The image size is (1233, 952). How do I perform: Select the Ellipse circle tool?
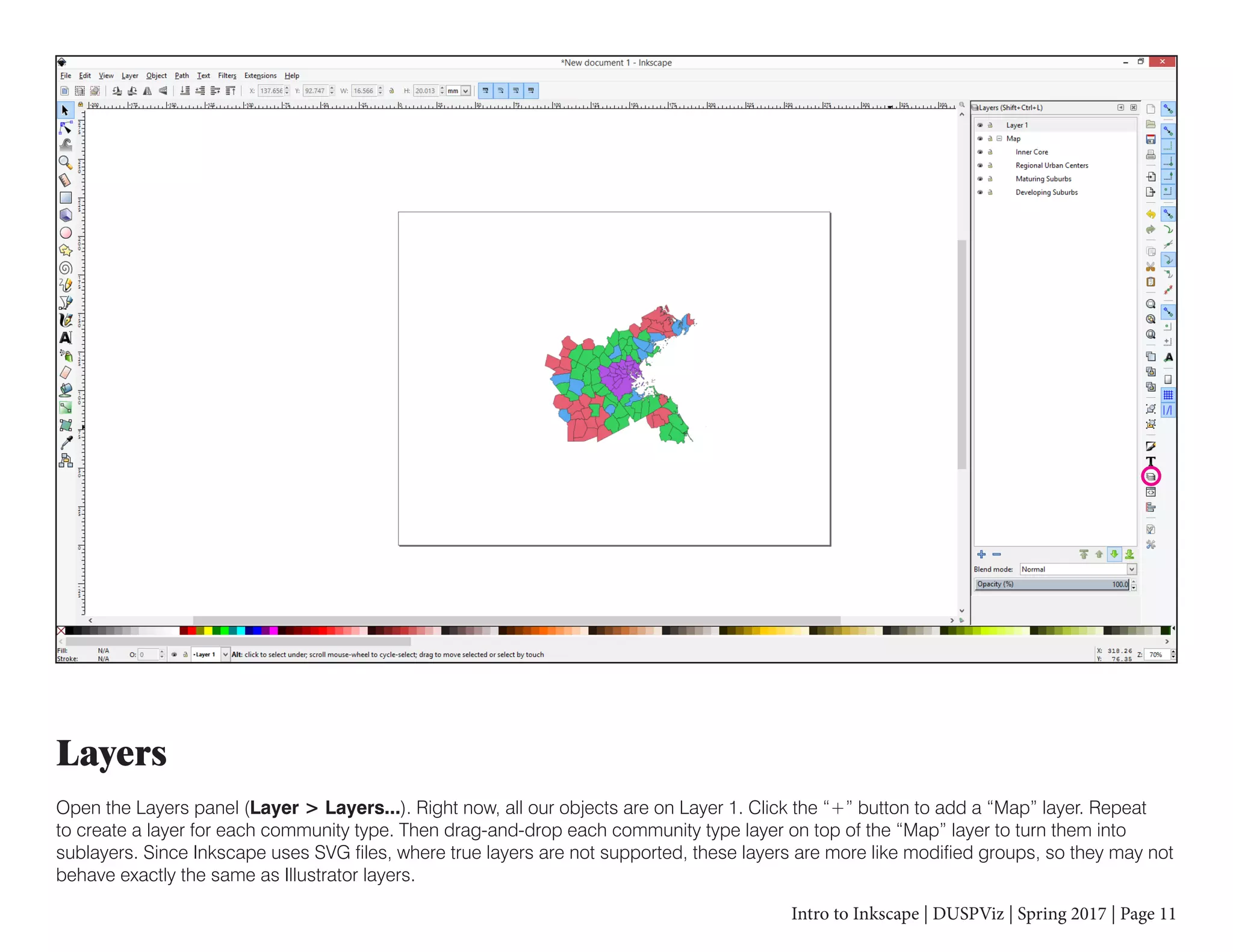(65, 232)
